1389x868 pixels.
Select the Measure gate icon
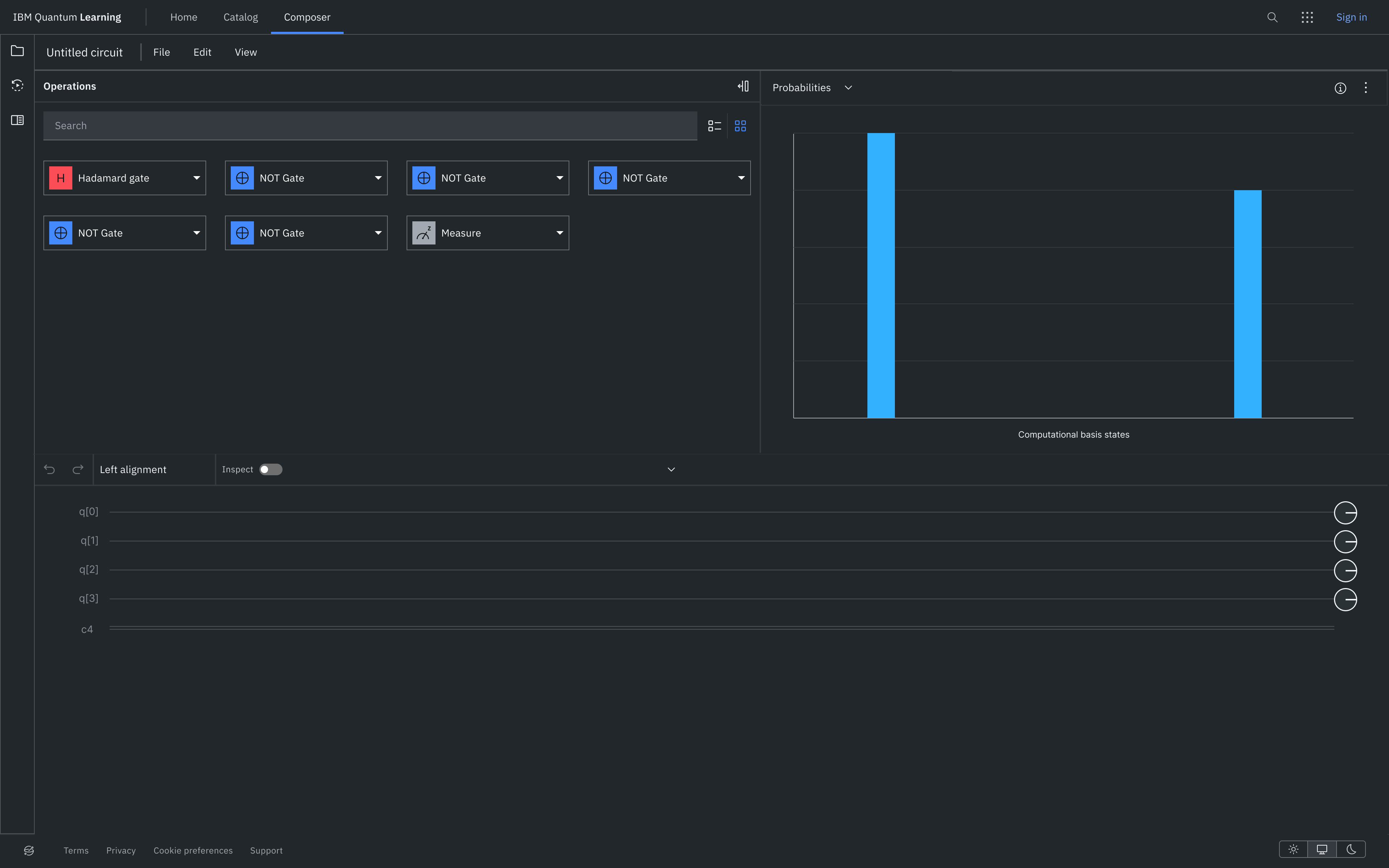click(424, 233)
